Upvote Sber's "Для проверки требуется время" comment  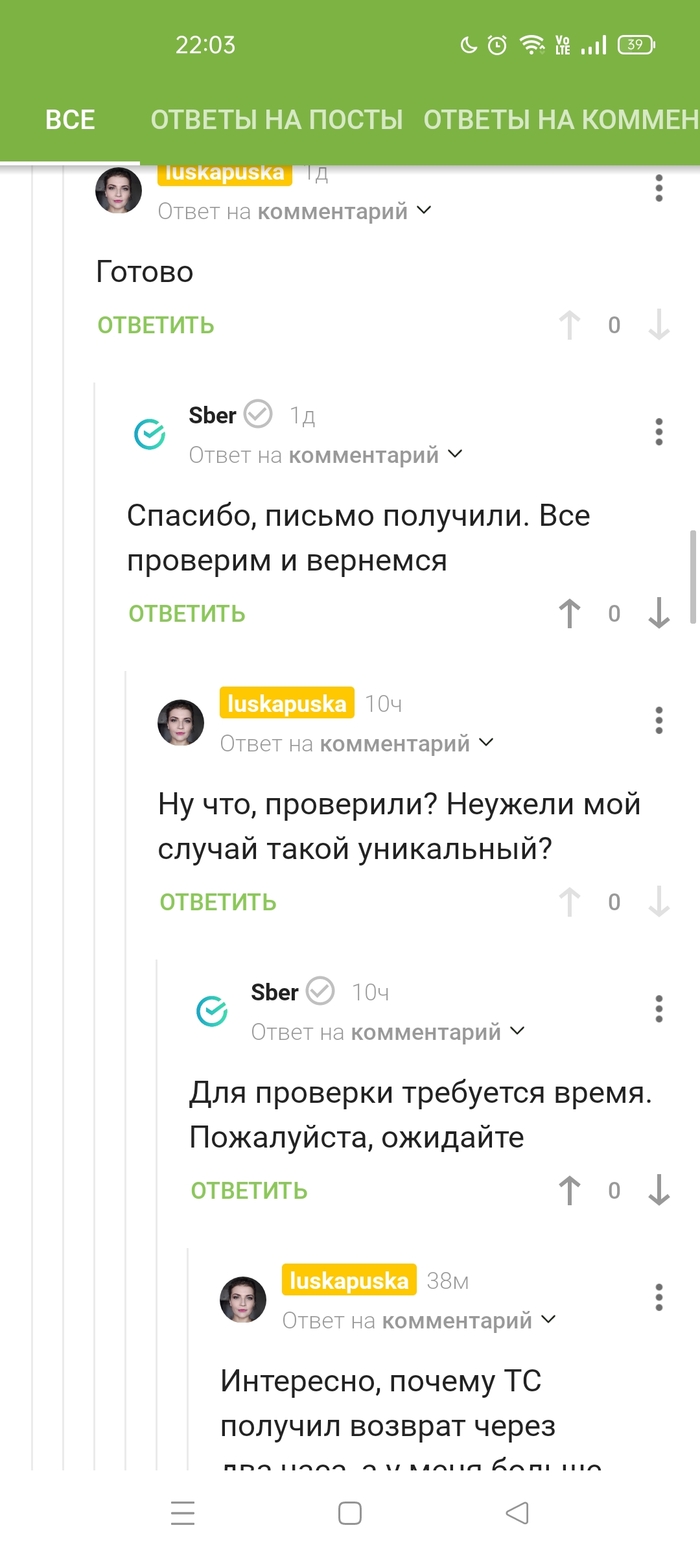[x=569, y=1191]
